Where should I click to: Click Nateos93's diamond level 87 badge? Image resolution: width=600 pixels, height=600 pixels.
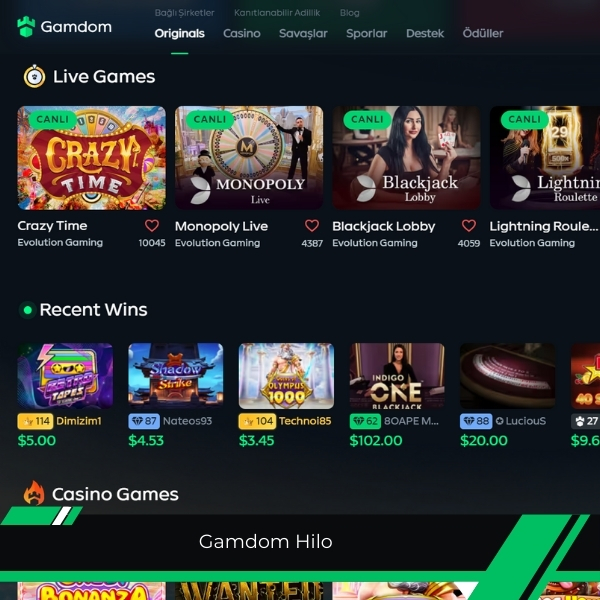point(143,421)
